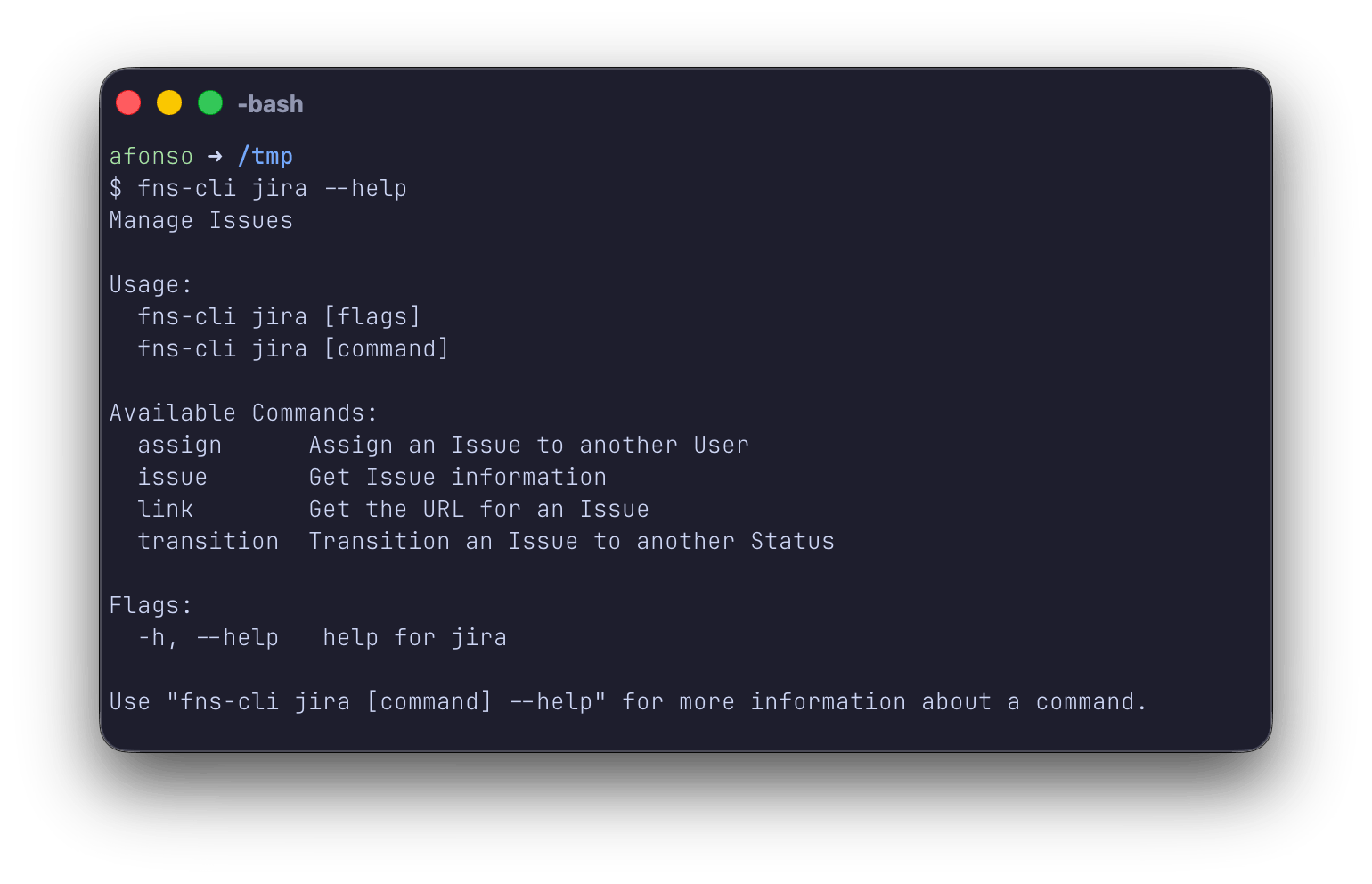Click the arrow between afonso and /tmp

(215, 156)
